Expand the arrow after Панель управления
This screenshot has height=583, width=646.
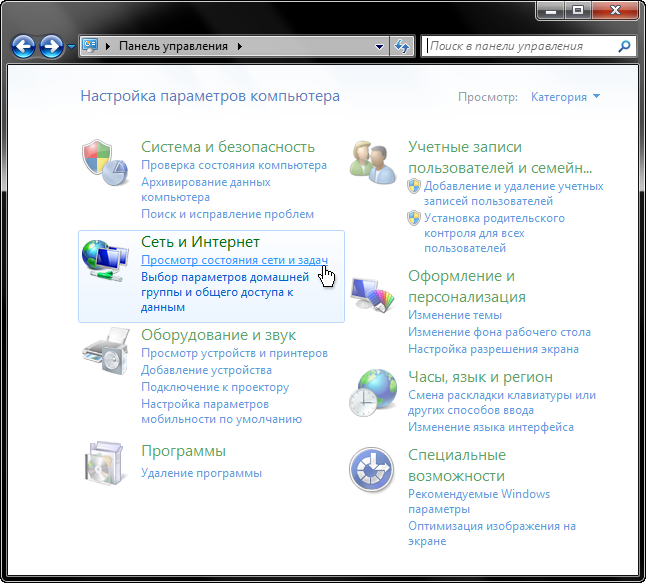(x=240, y=46)
